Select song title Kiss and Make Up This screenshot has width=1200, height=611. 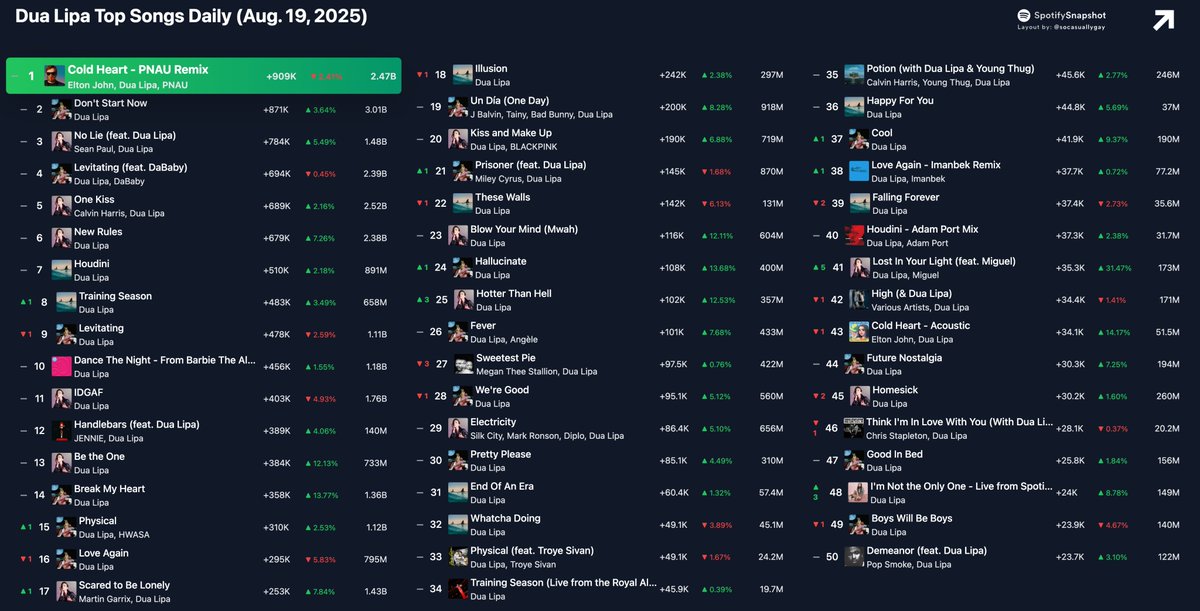point(511,132)
